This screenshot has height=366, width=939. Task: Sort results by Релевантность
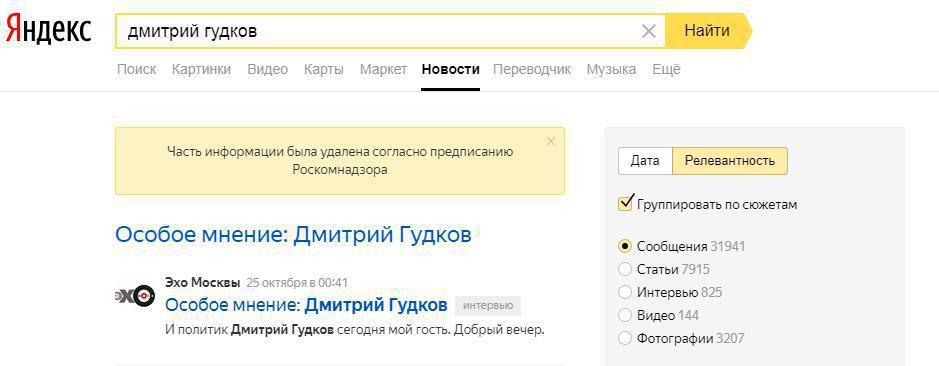click(730, 161)
